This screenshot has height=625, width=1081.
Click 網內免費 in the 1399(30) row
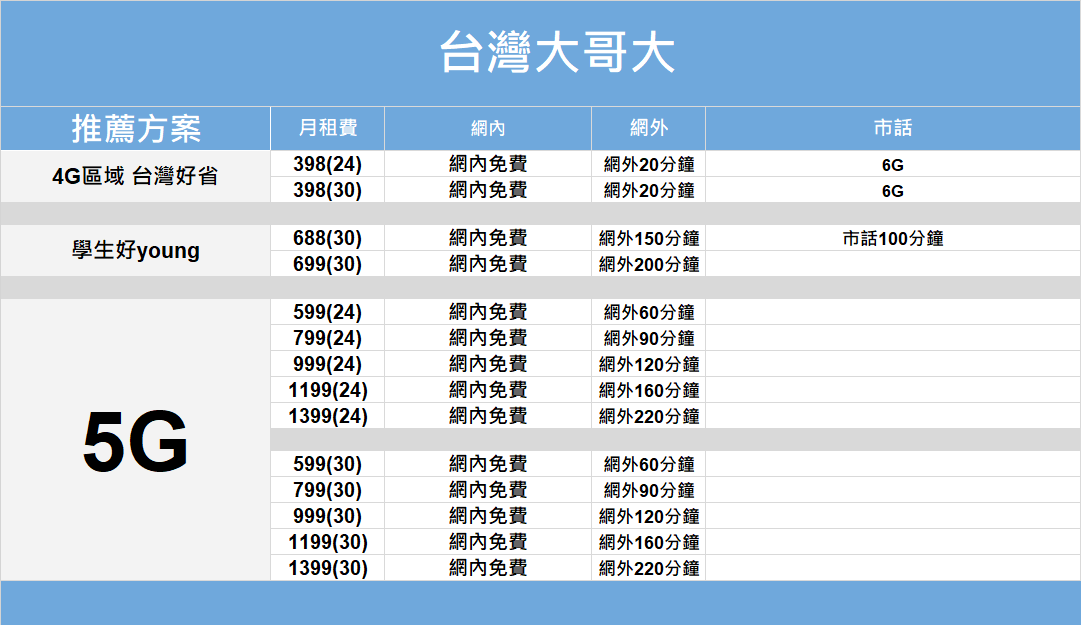(x=487, y=568)
